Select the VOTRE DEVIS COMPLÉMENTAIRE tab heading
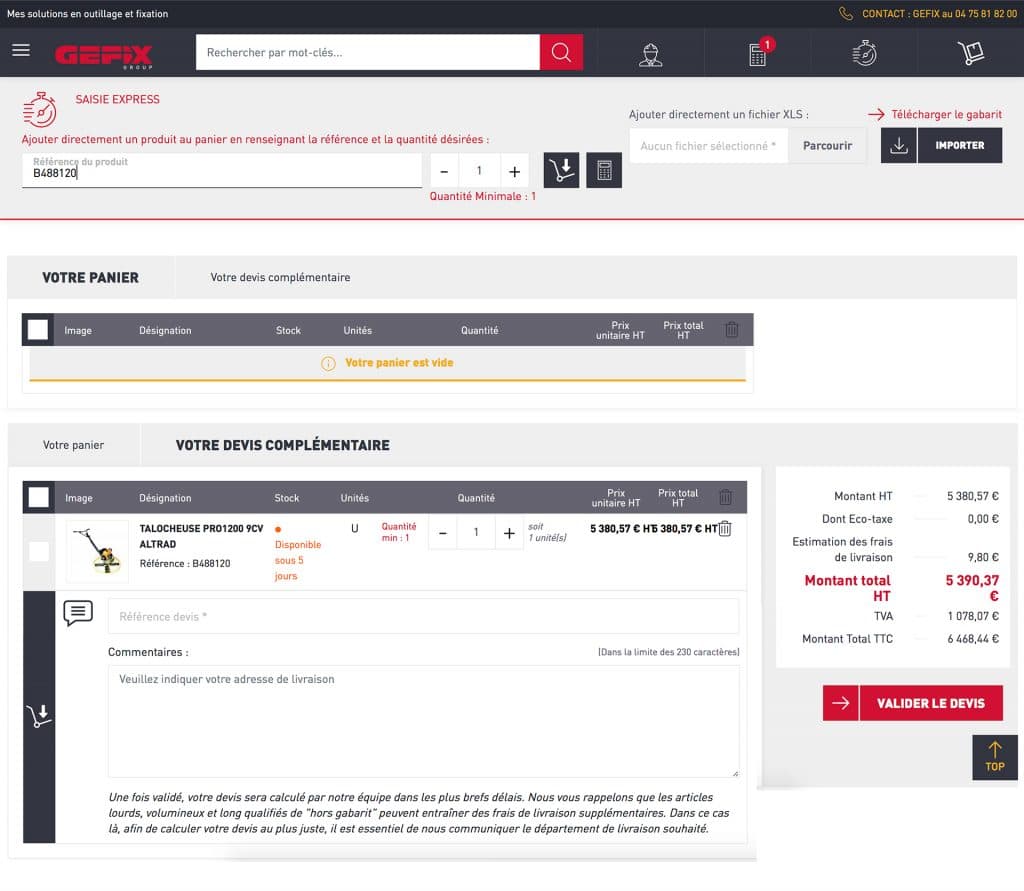The height and width of the screenshot is (891, 1024). tap(283, 446)
